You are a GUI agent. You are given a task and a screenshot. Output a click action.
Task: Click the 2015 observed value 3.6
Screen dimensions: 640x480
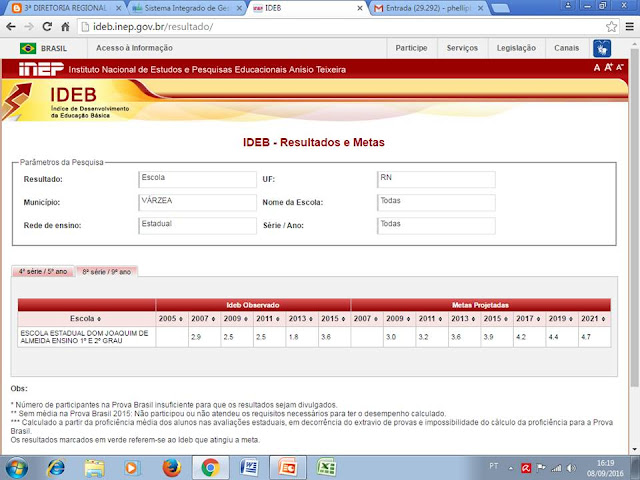point(326,337)
